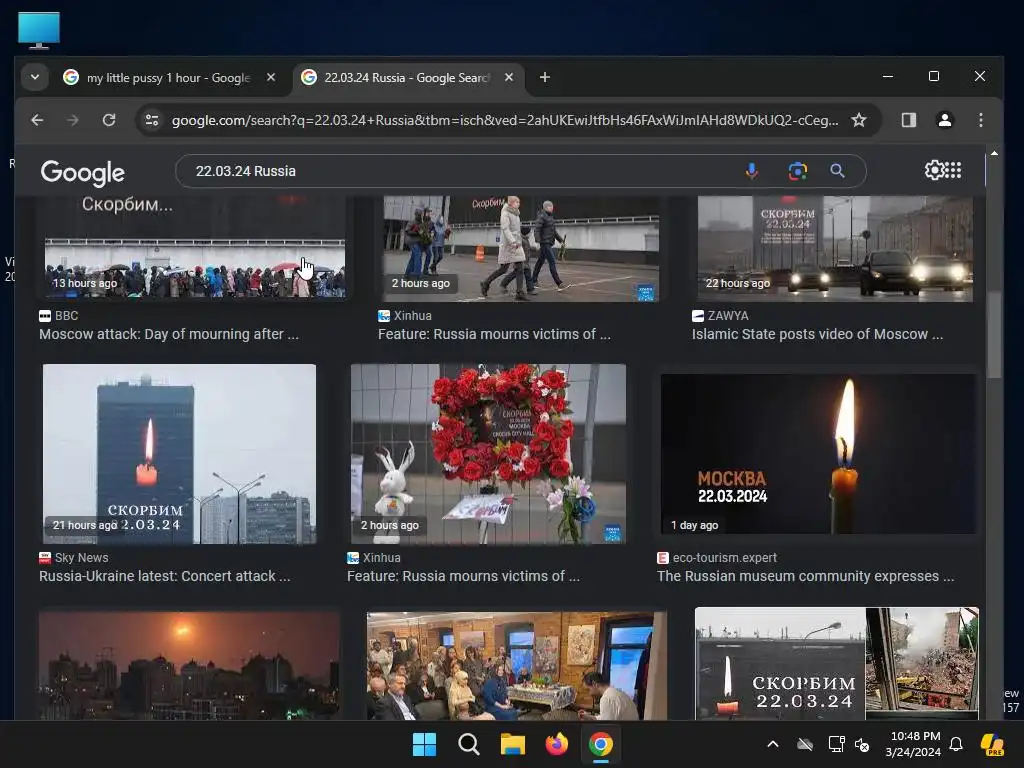Open Sky News candle tower image

pyautogui.click(x=180, y=454)
